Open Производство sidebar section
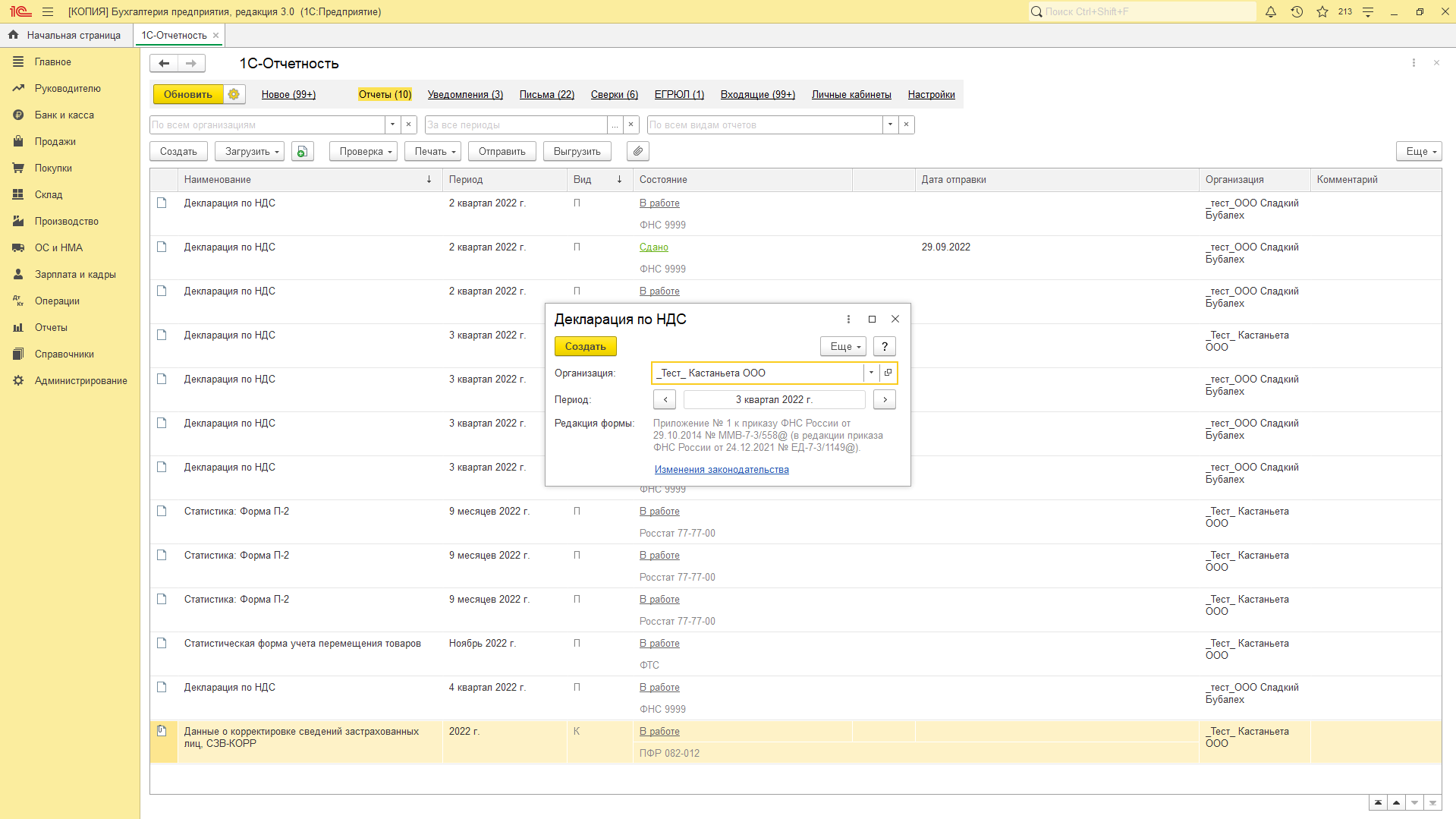Screen dimensions: 1456x819 coord(67,221)
